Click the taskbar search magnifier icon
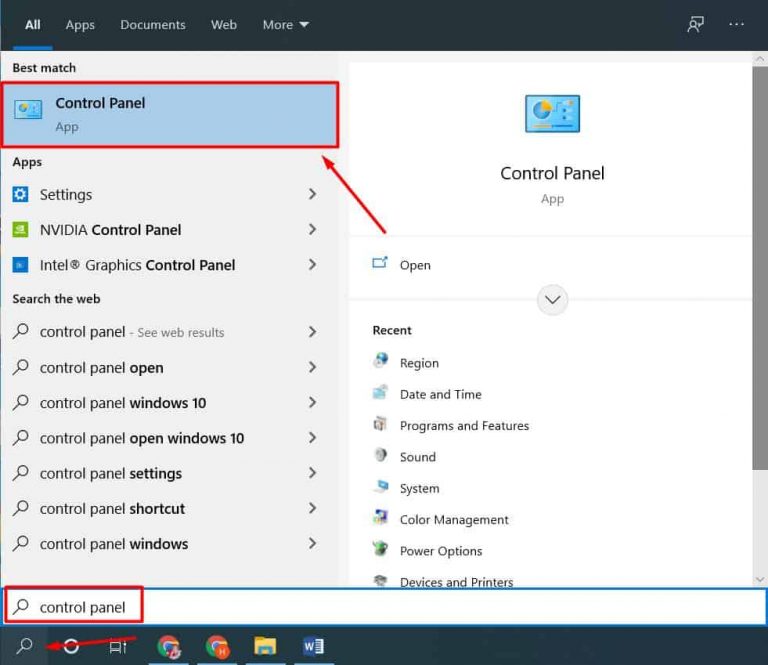The width and height of the screenshot is (768, 665). tap(24, 646)
